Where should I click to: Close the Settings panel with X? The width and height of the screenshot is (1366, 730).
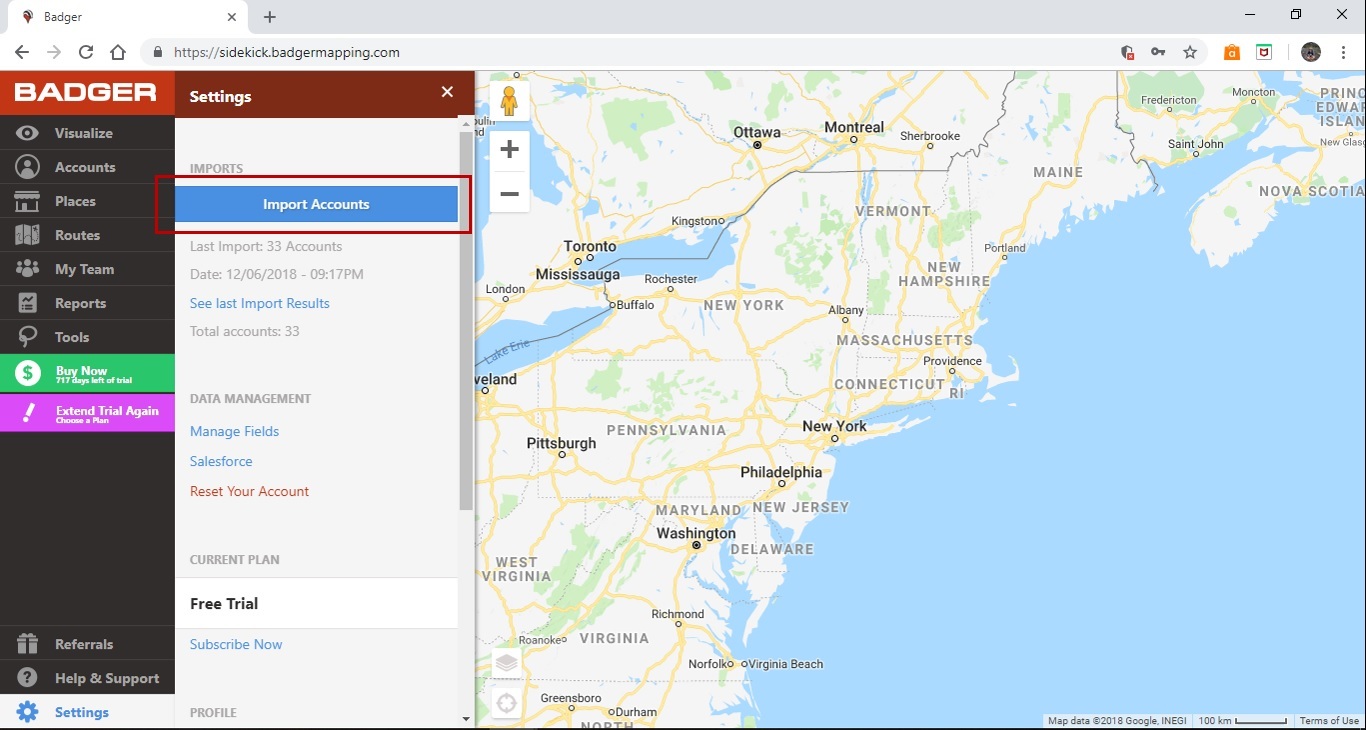point(447,92)
